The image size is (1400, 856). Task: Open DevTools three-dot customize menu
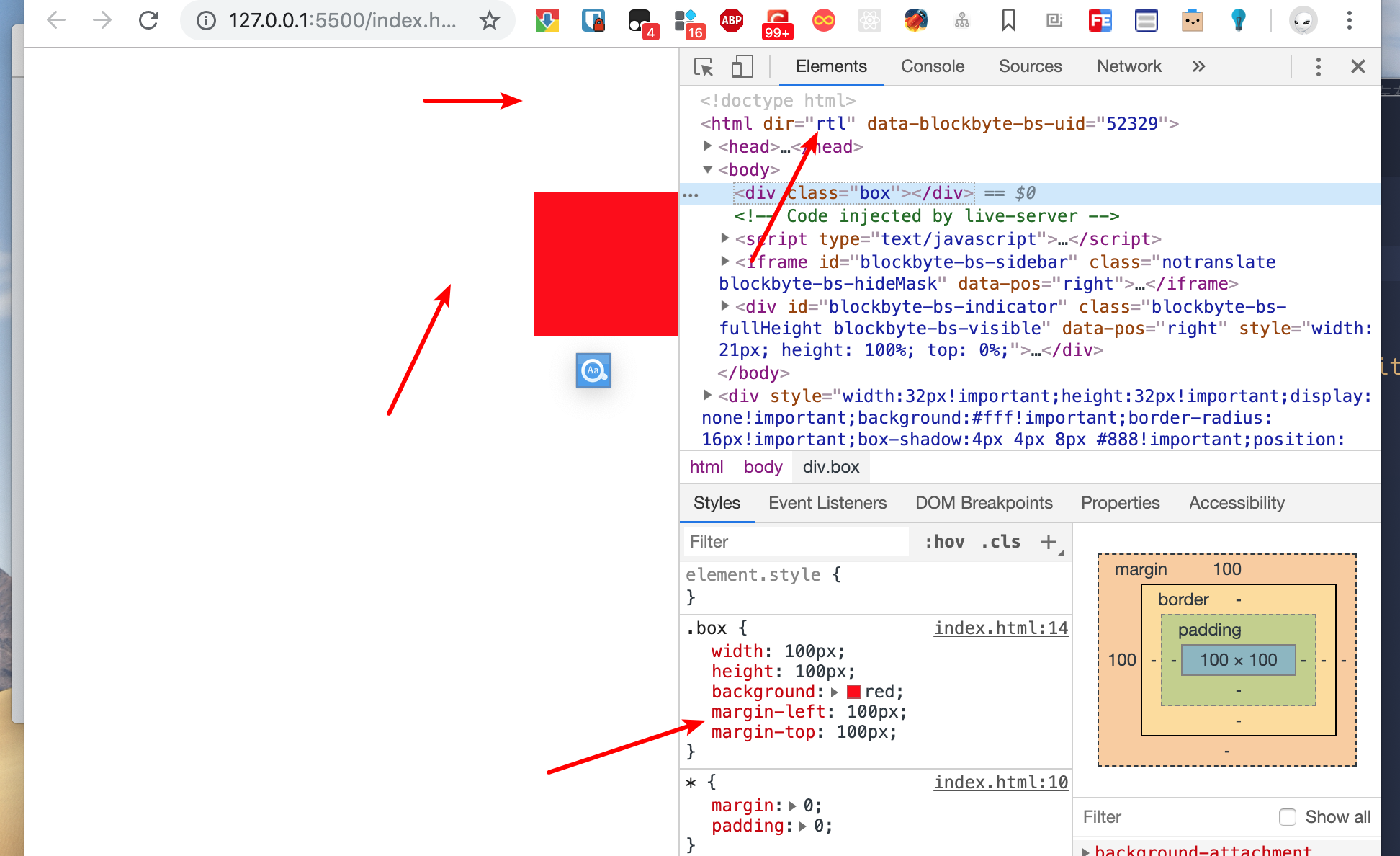point(1318,67)
